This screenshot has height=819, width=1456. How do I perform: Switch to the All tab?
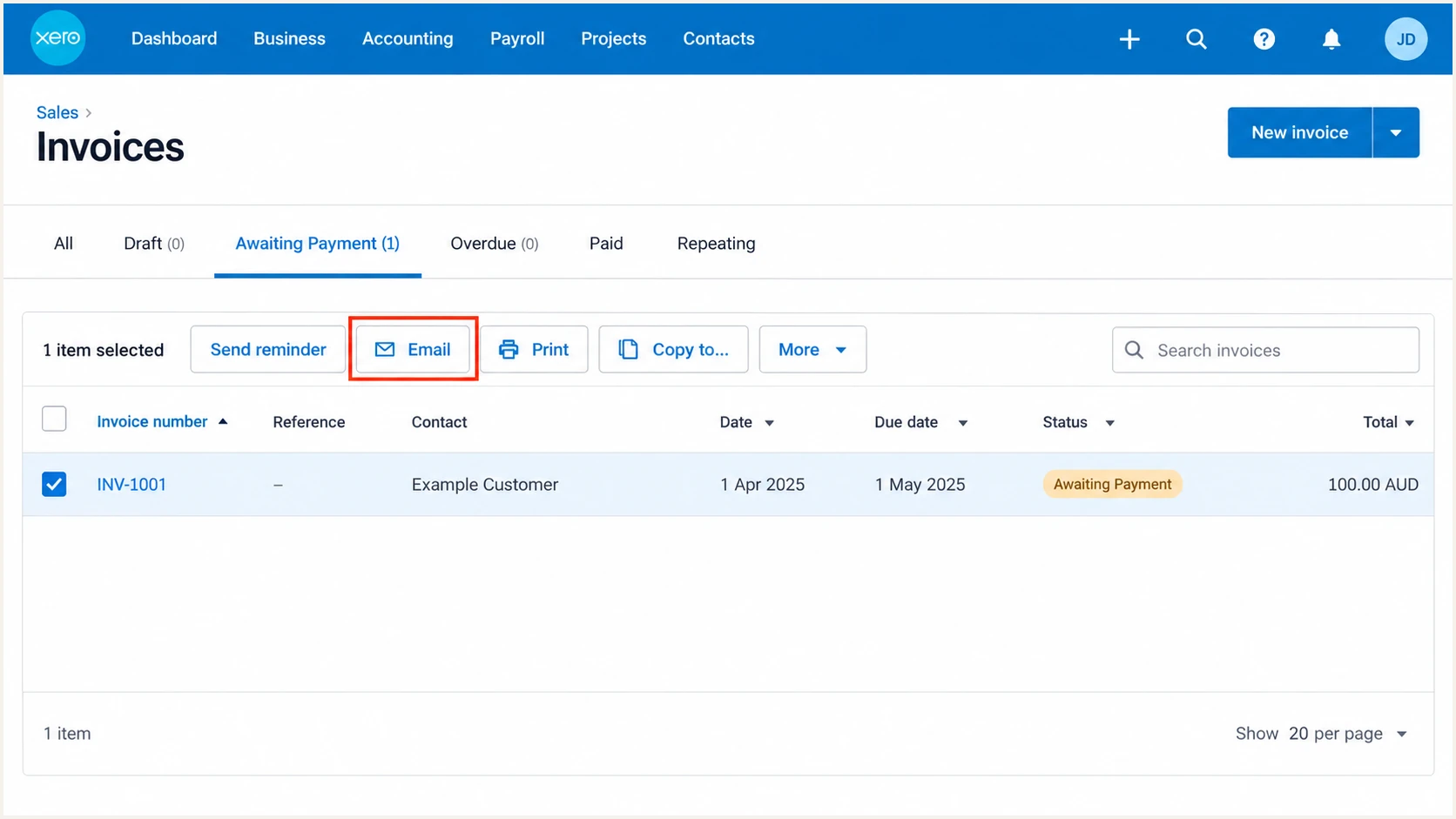(x=64, y=244)
